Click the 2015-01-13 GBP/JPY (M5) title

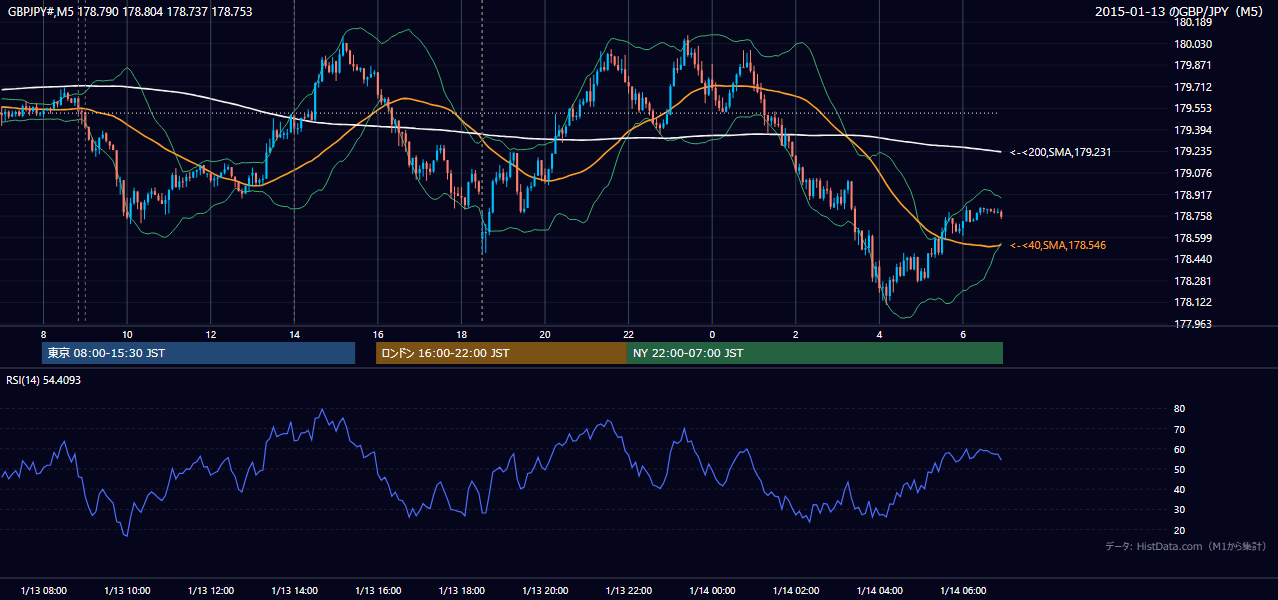(1180, 12)
